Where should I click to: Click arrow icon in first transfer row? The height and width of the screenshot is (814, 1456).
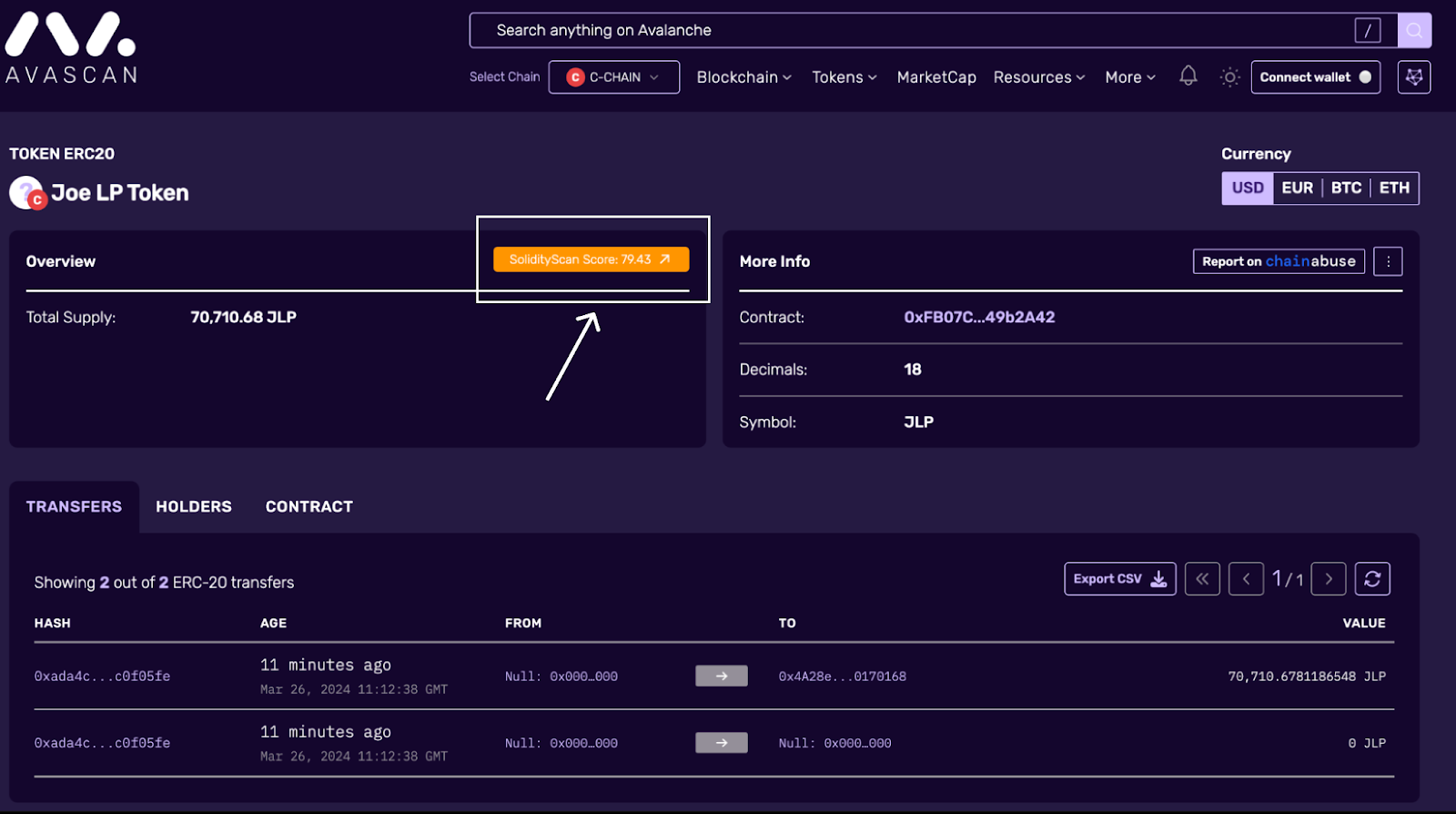click(722, 676)
